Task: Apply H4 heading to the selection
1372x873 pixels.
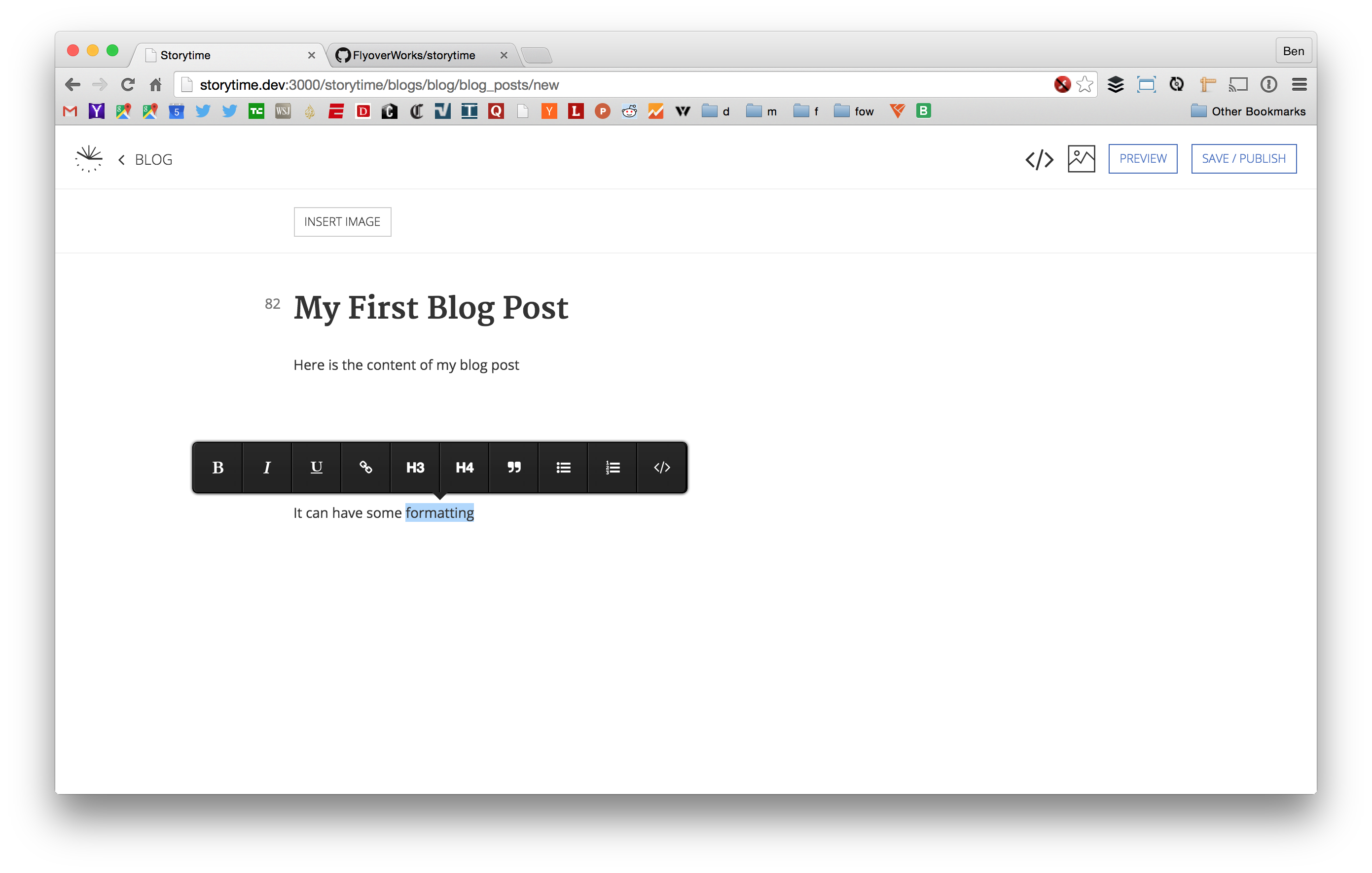Action: [x=465, y=467]
